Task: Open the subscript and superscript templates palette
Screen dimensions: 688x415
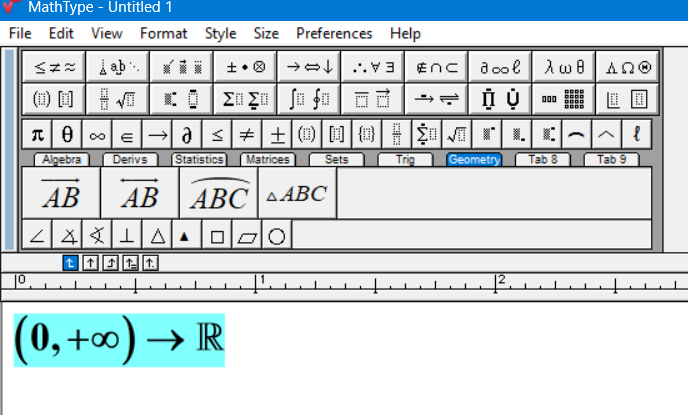Action: [x=182, y=99]
